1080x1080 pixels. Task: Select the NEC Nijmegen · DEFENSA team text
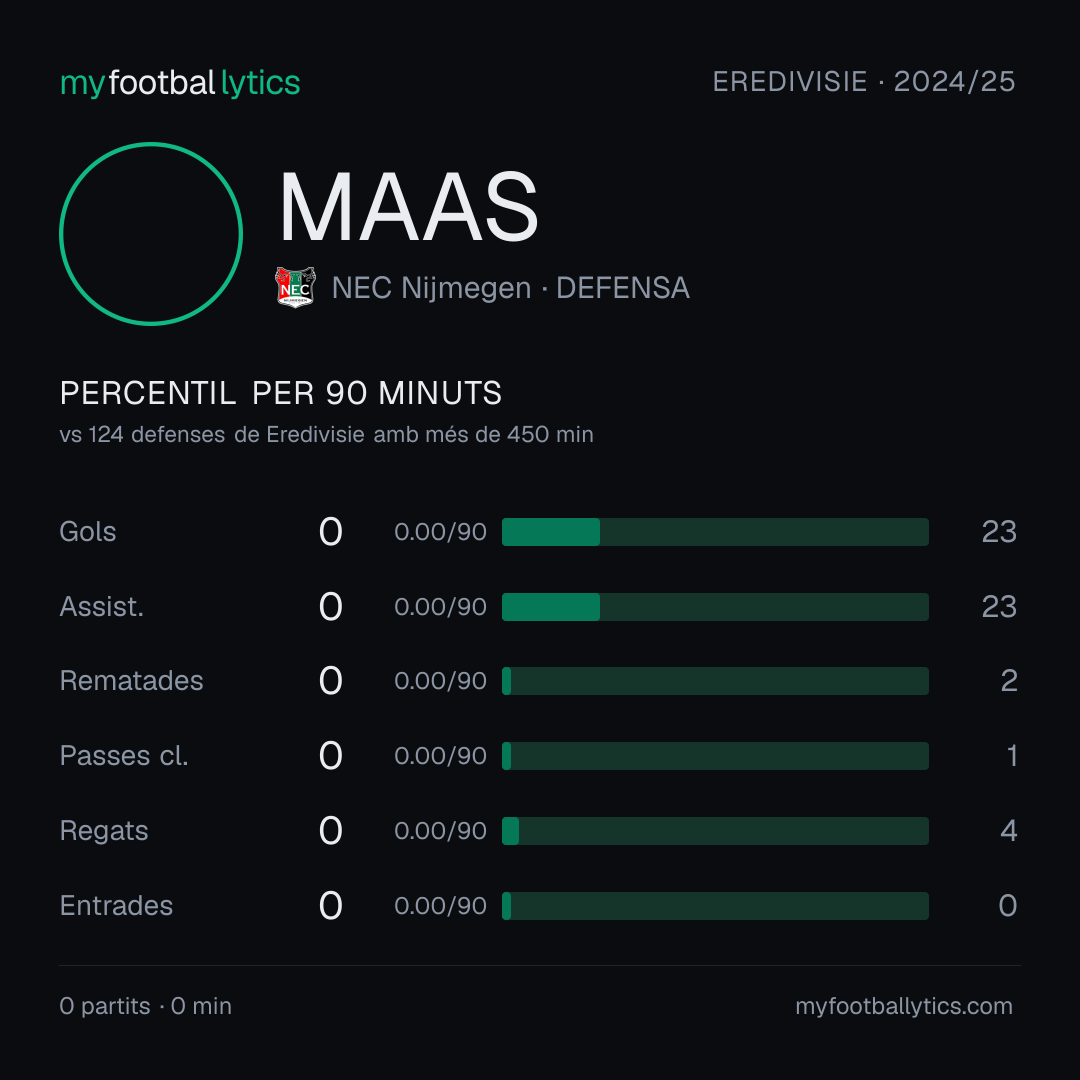(x=510, y=288)
